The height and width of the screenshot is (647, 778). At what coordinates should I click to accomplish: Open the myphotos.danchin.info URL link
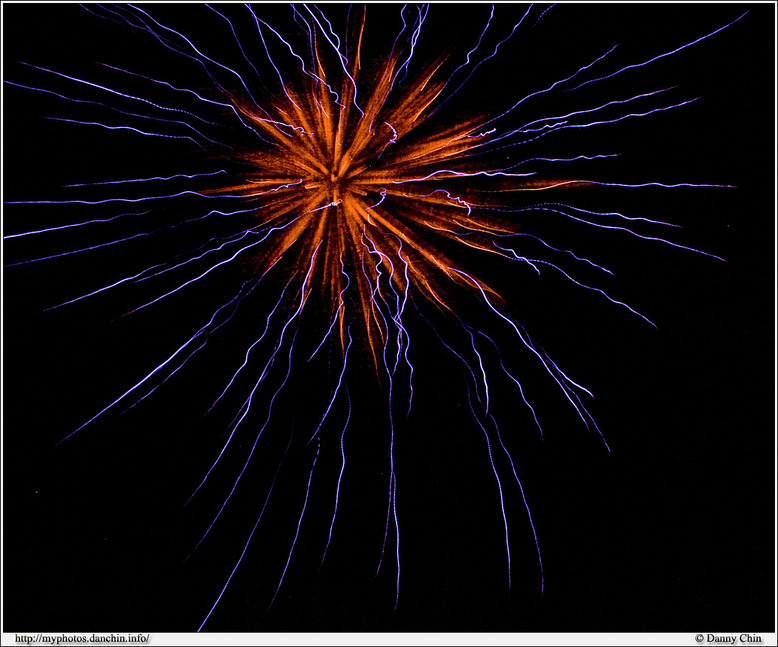82,638
